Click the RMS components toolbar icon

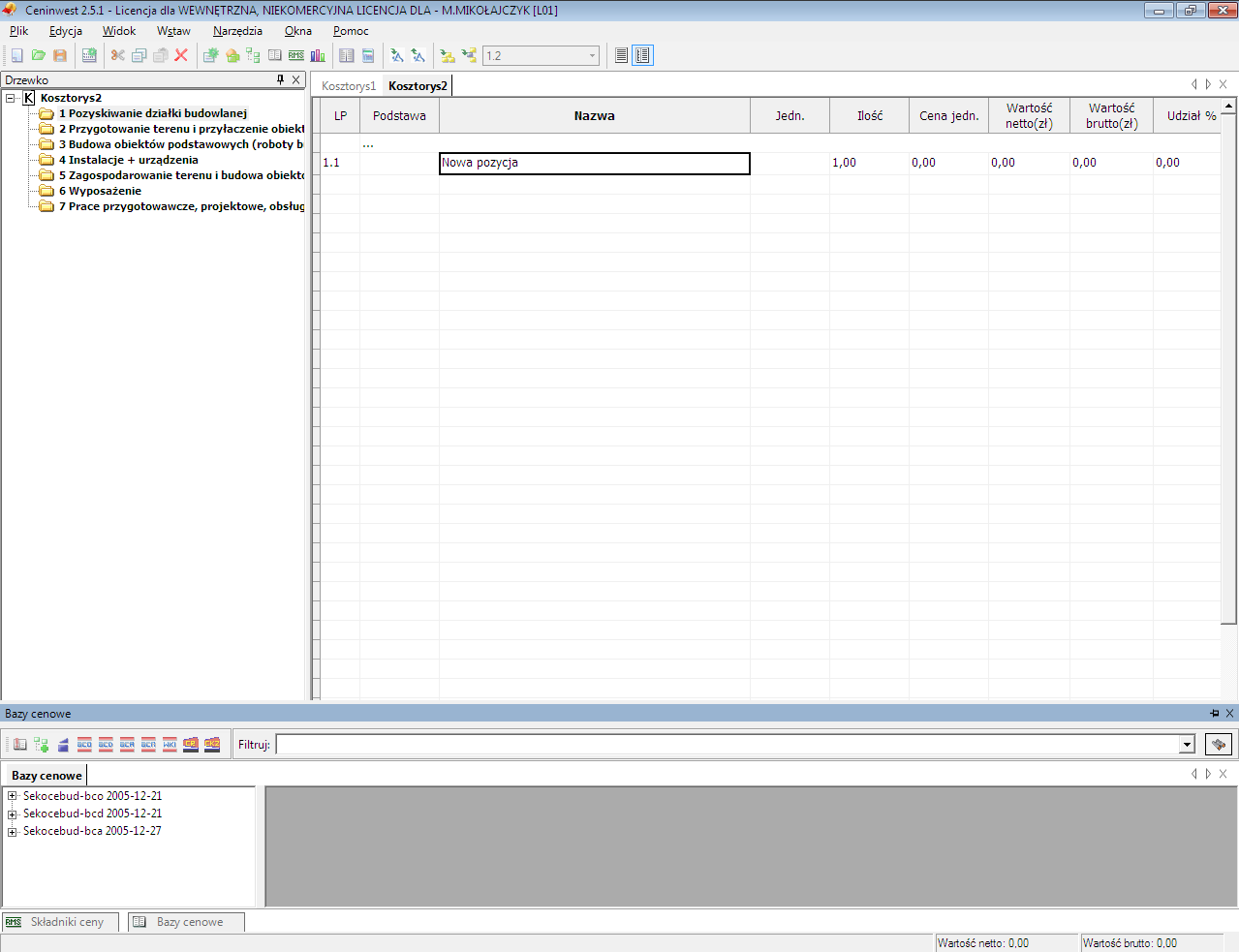[296, 56]
